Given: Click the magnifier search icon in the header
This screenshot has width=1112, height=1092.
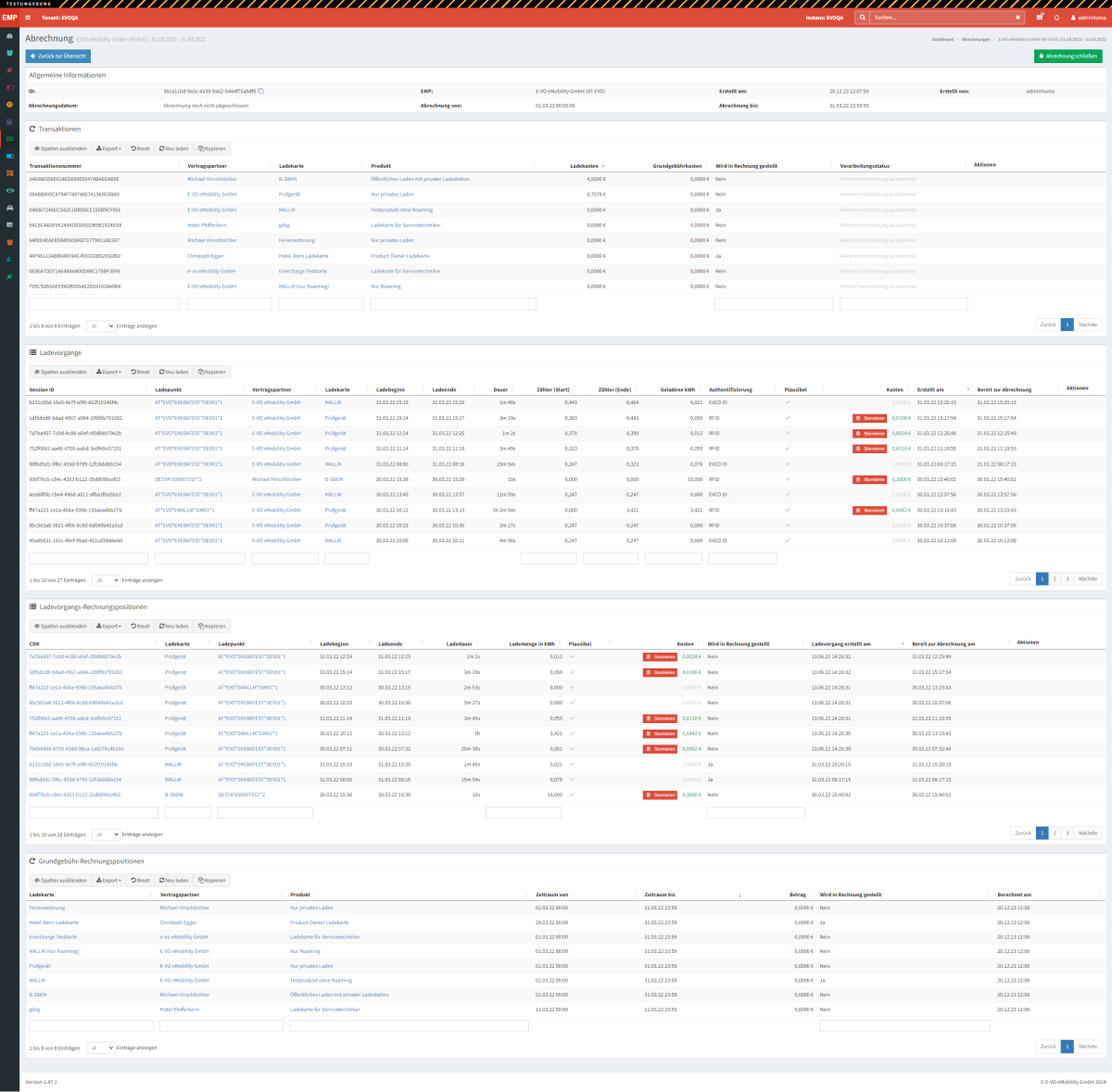Looking at the screenshot, I should coord(863,18).
